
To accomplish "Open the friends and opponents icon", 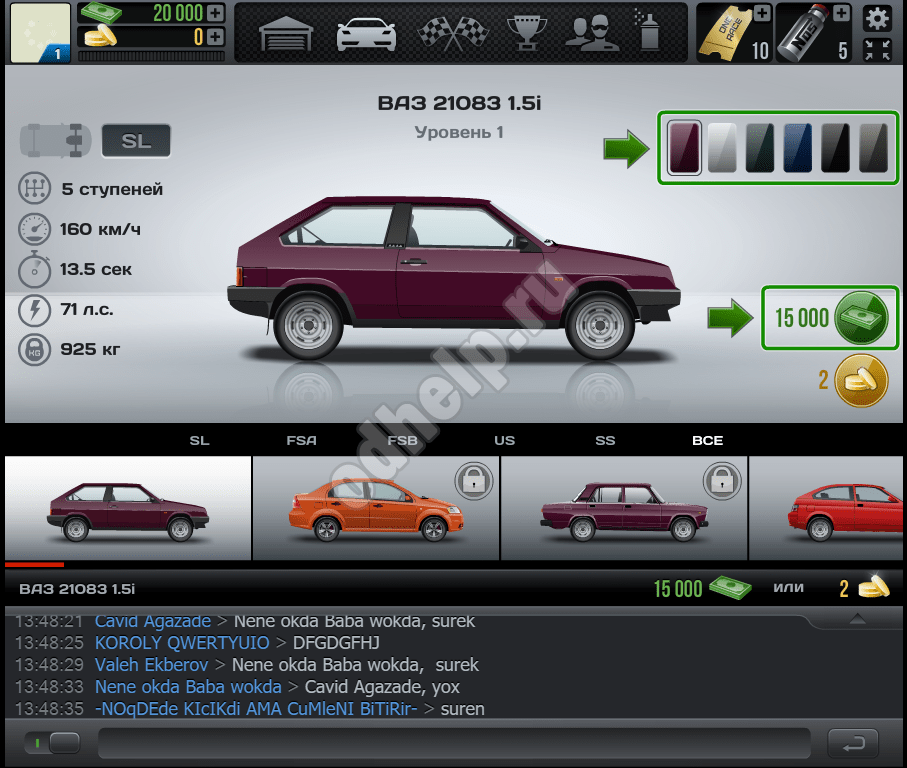I will point(590,33).
